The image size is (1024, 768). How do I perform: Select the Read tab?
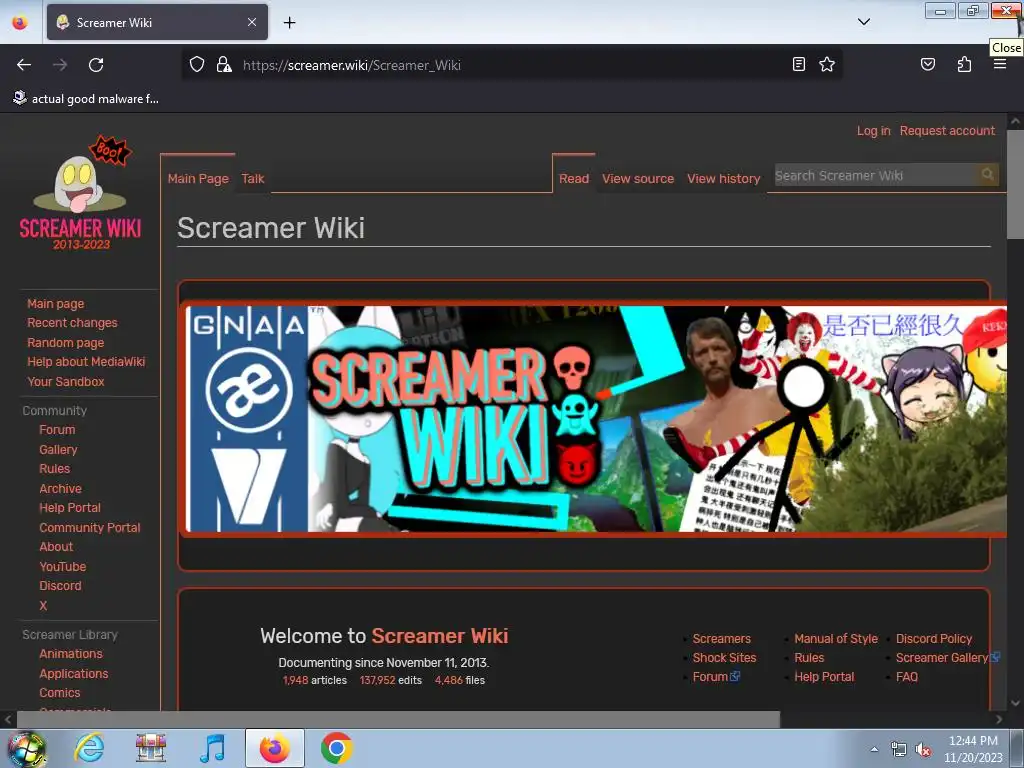574,178
